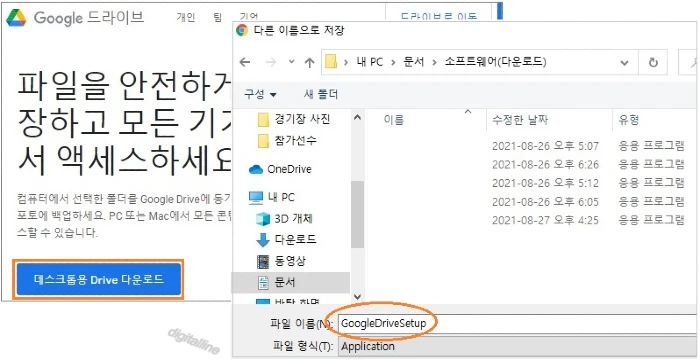Click the 데스크톱용 Drive 다운로드 button

click(99, 280)
